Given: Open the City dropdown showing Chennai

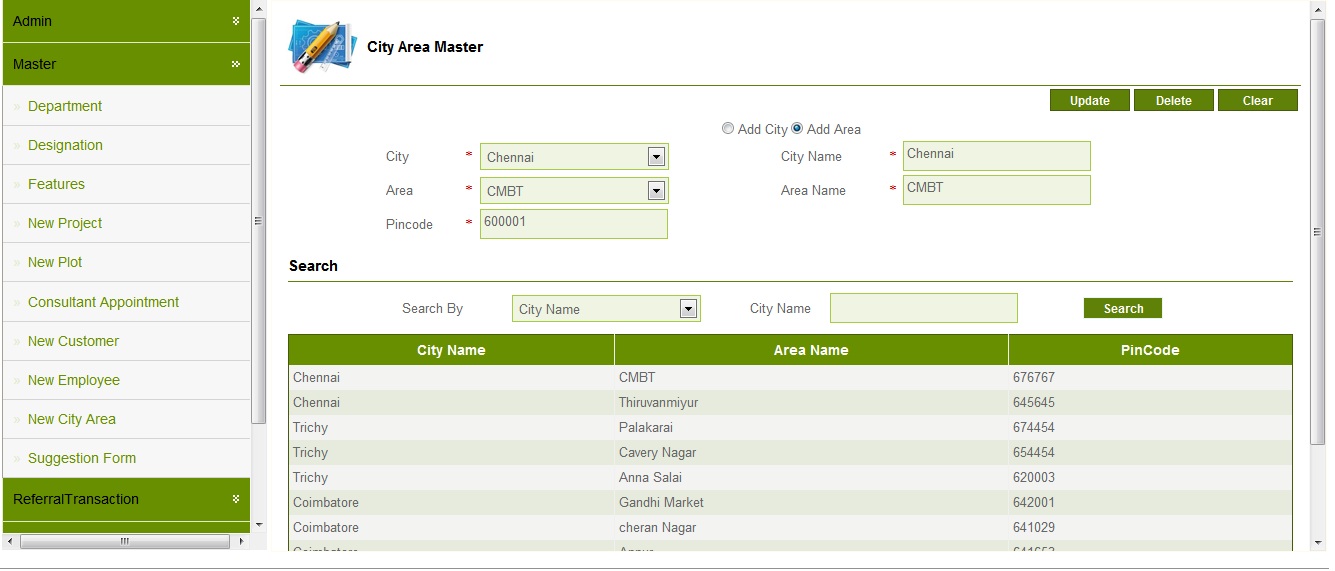Looking at the screenshot, I should pyautogui.click(x=656, y=157).
